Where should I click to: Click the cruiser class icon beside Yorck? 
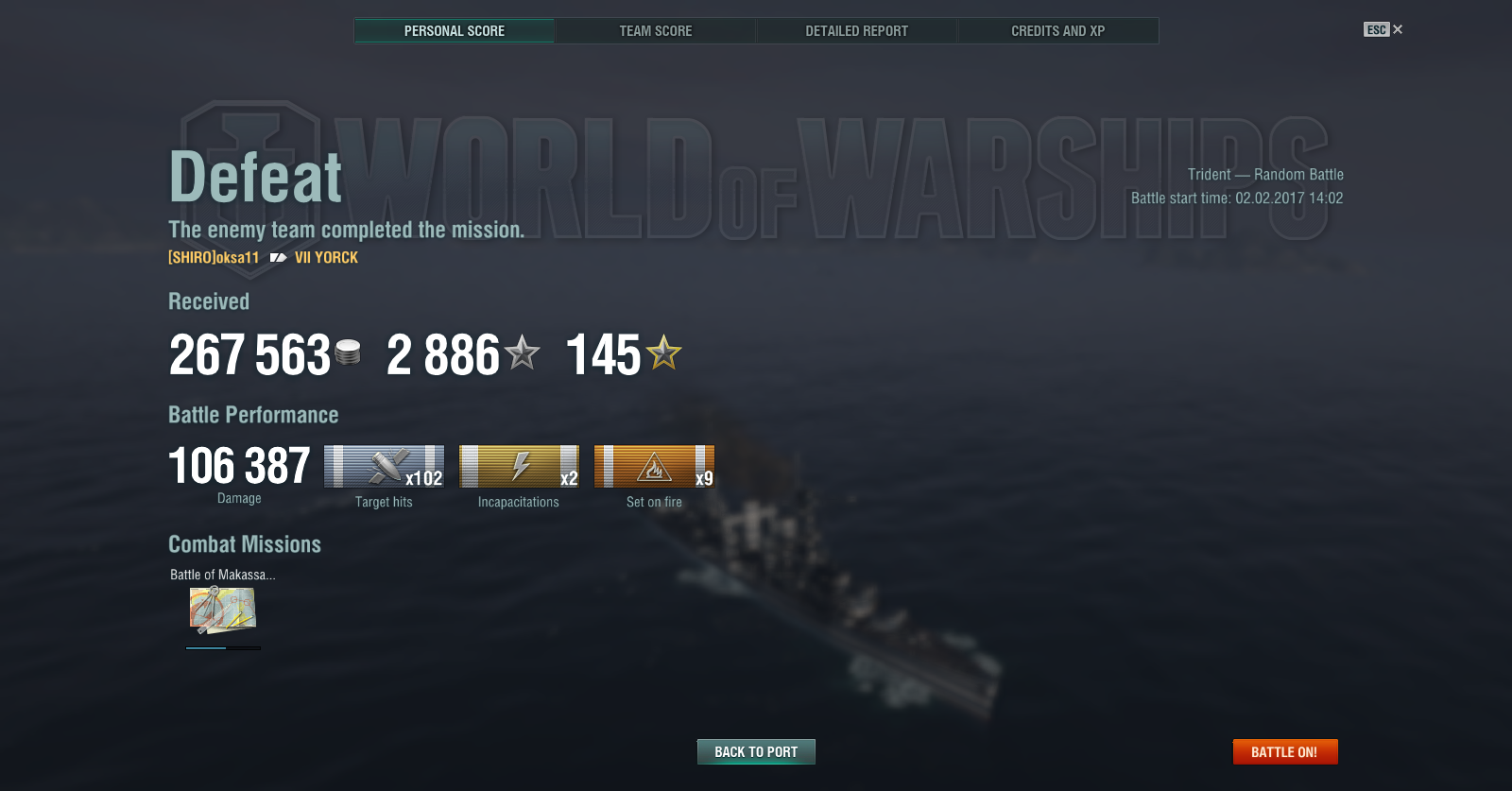[x=278, y=257]
